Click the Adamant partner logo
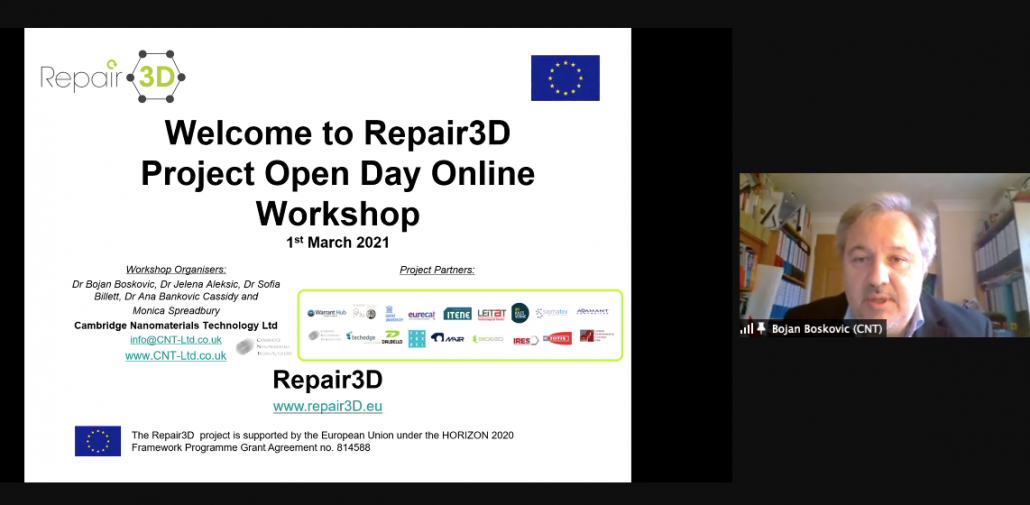The image size is (1030, 505). [593, 311]
